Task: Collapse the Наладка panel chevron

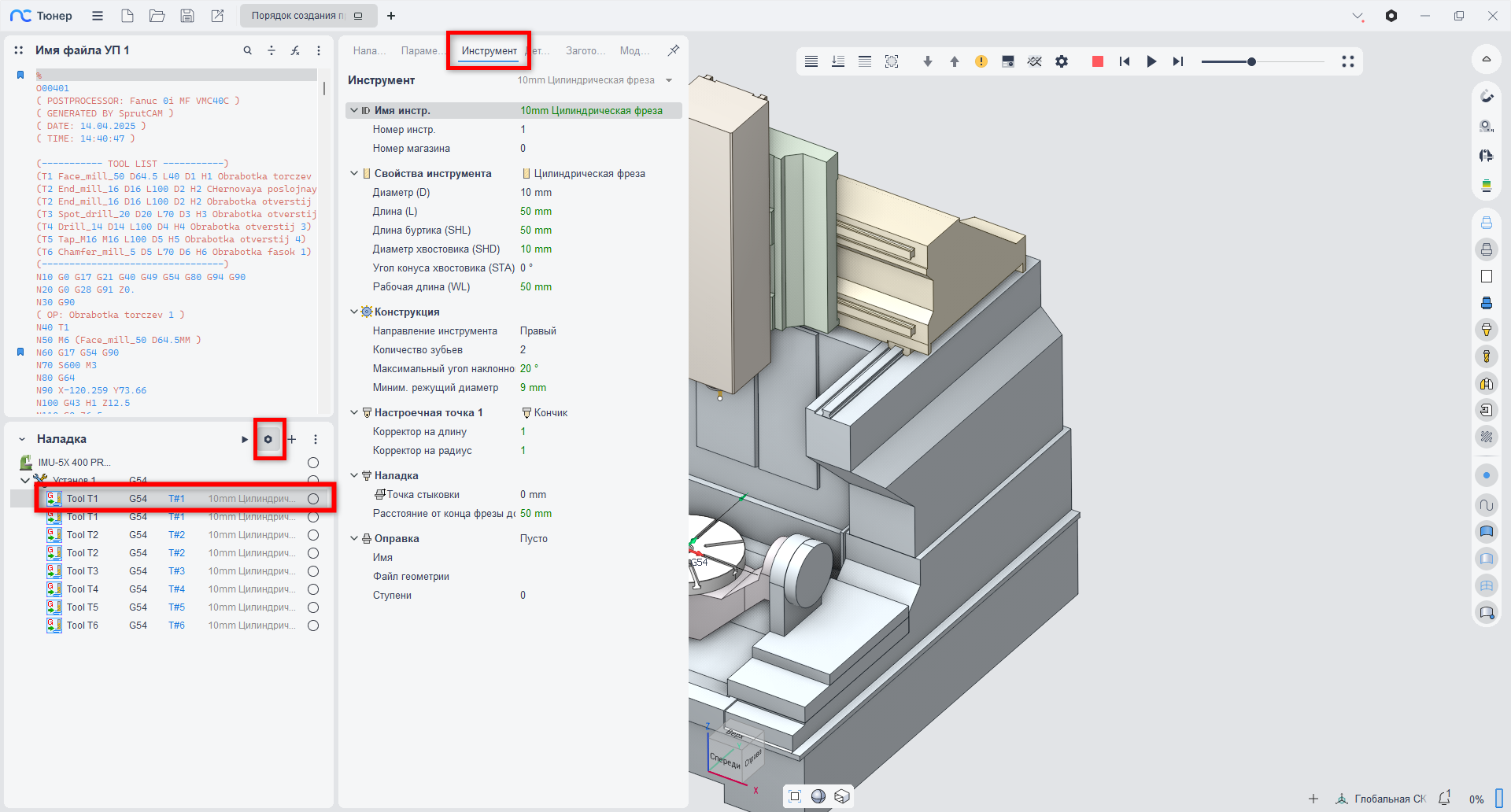Action: (x=22, y=439)
